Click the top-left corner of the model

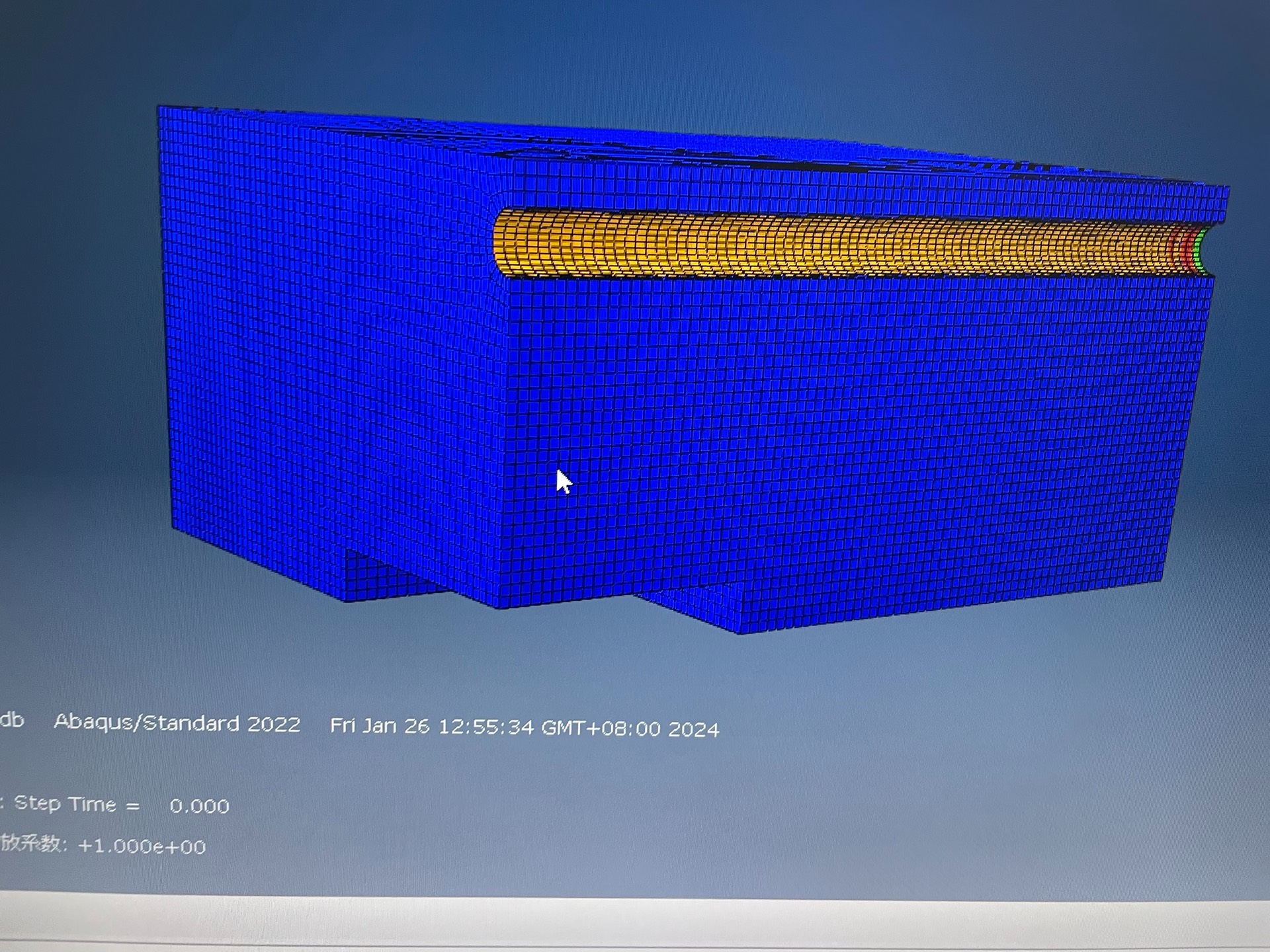pos(161,109)
